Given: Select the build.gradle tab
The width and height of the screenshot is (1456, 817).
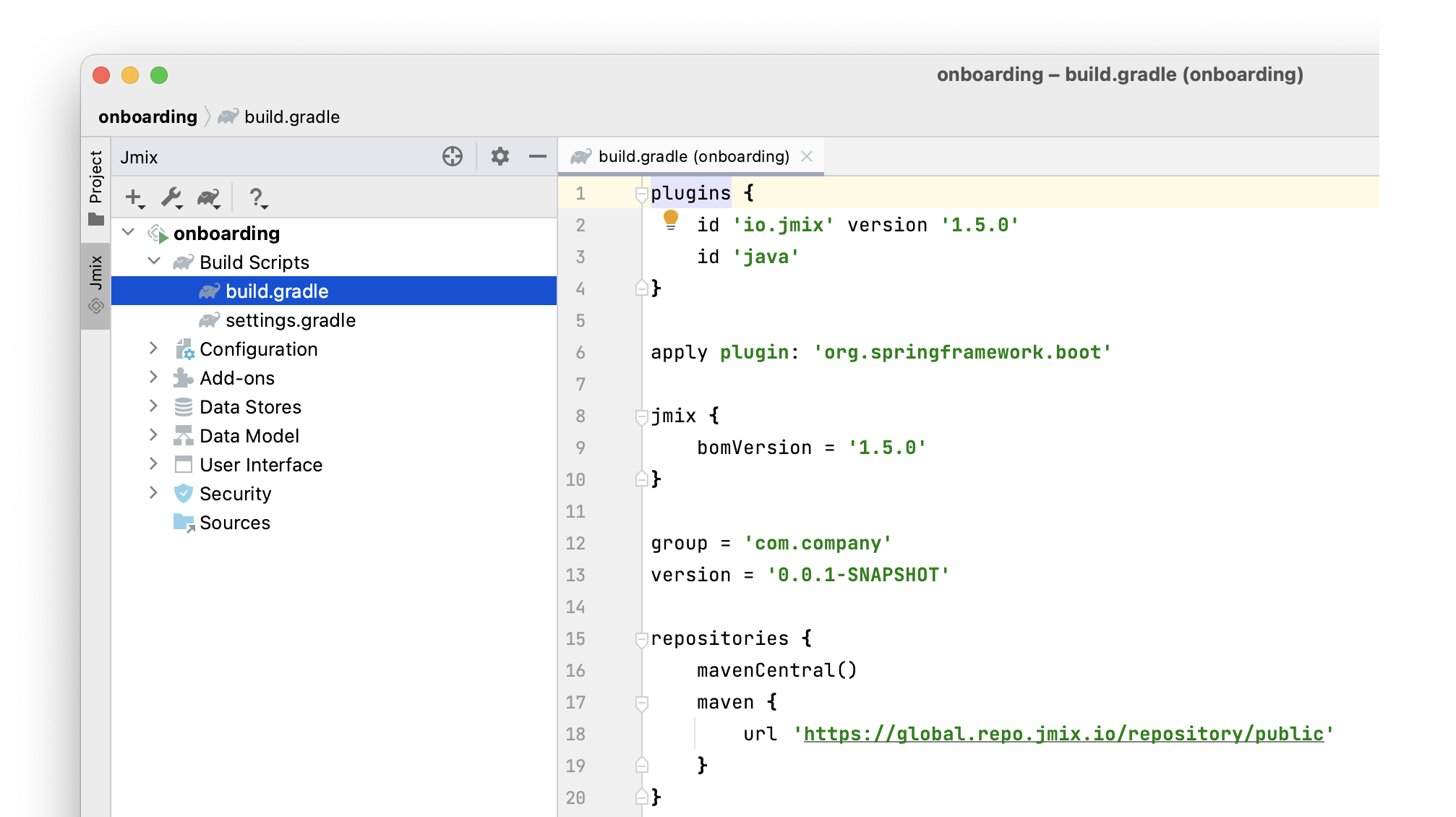Looking at the screenshot, I should coord(693,155).
